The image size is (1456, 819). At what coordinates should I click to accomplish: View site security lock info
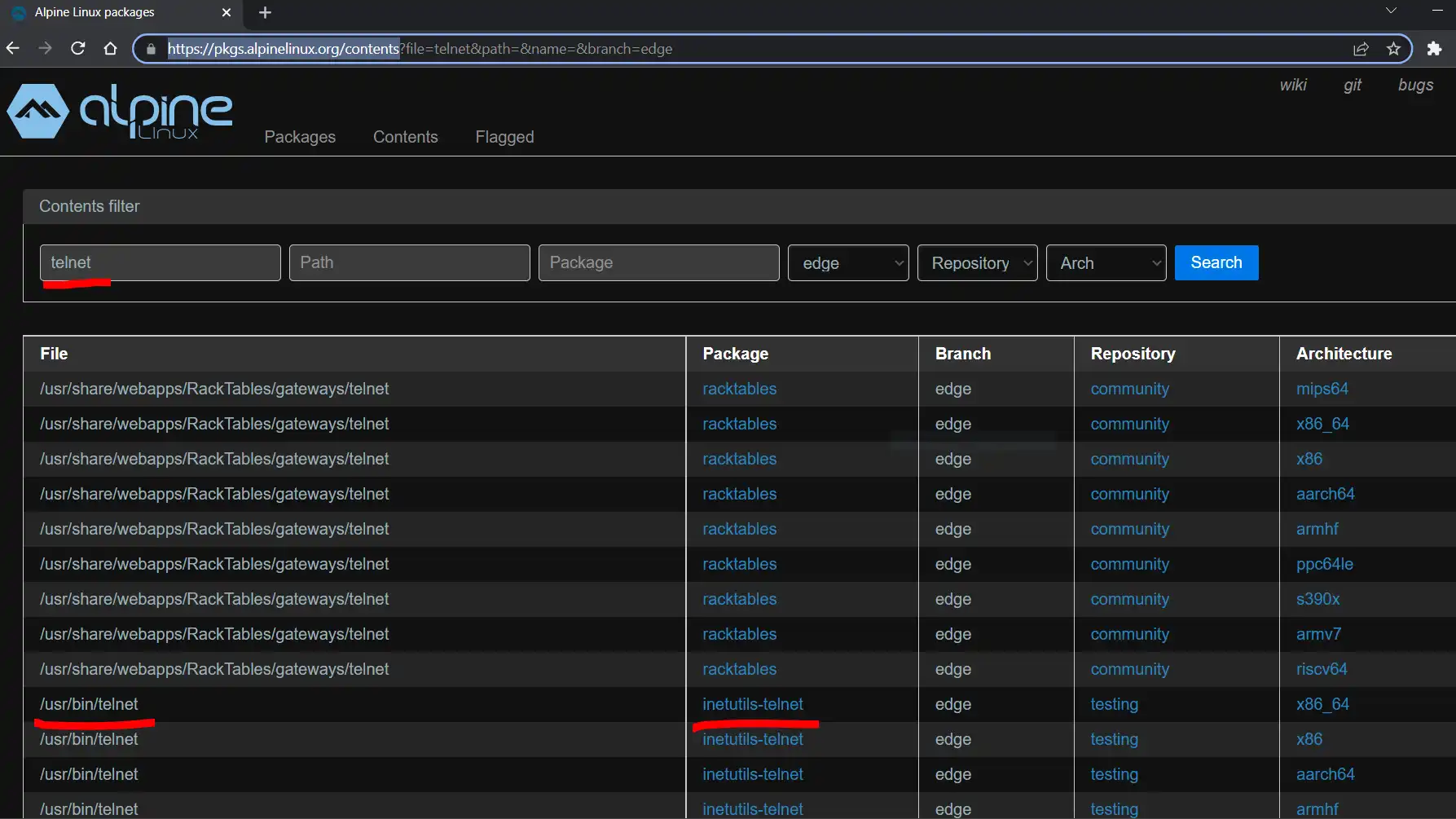tap(151, 49)
